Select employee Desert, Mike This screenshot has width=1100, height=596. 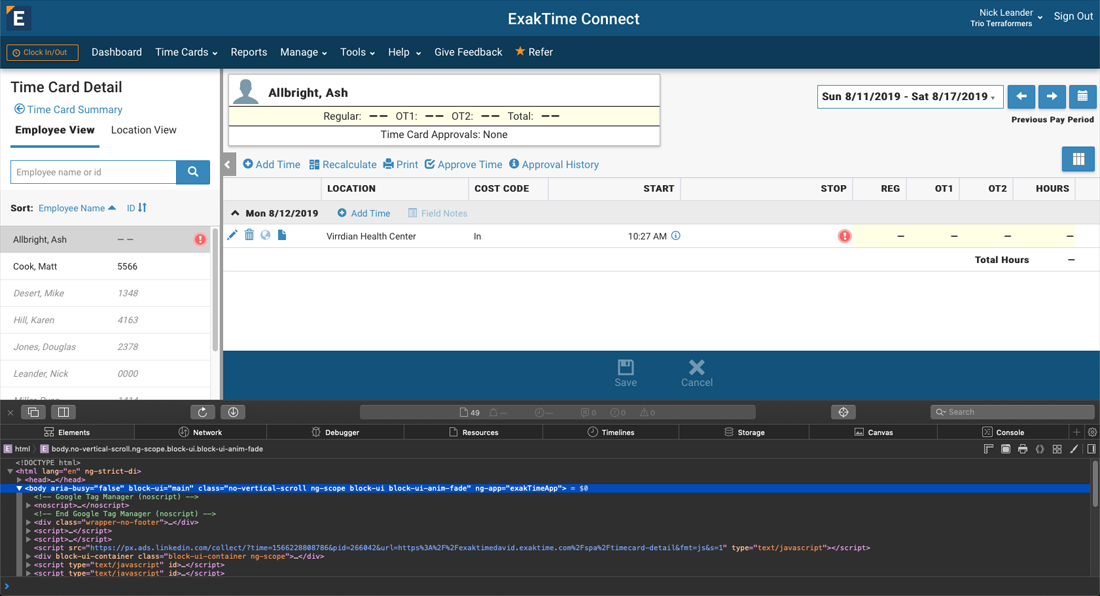(x=105, y=293)
